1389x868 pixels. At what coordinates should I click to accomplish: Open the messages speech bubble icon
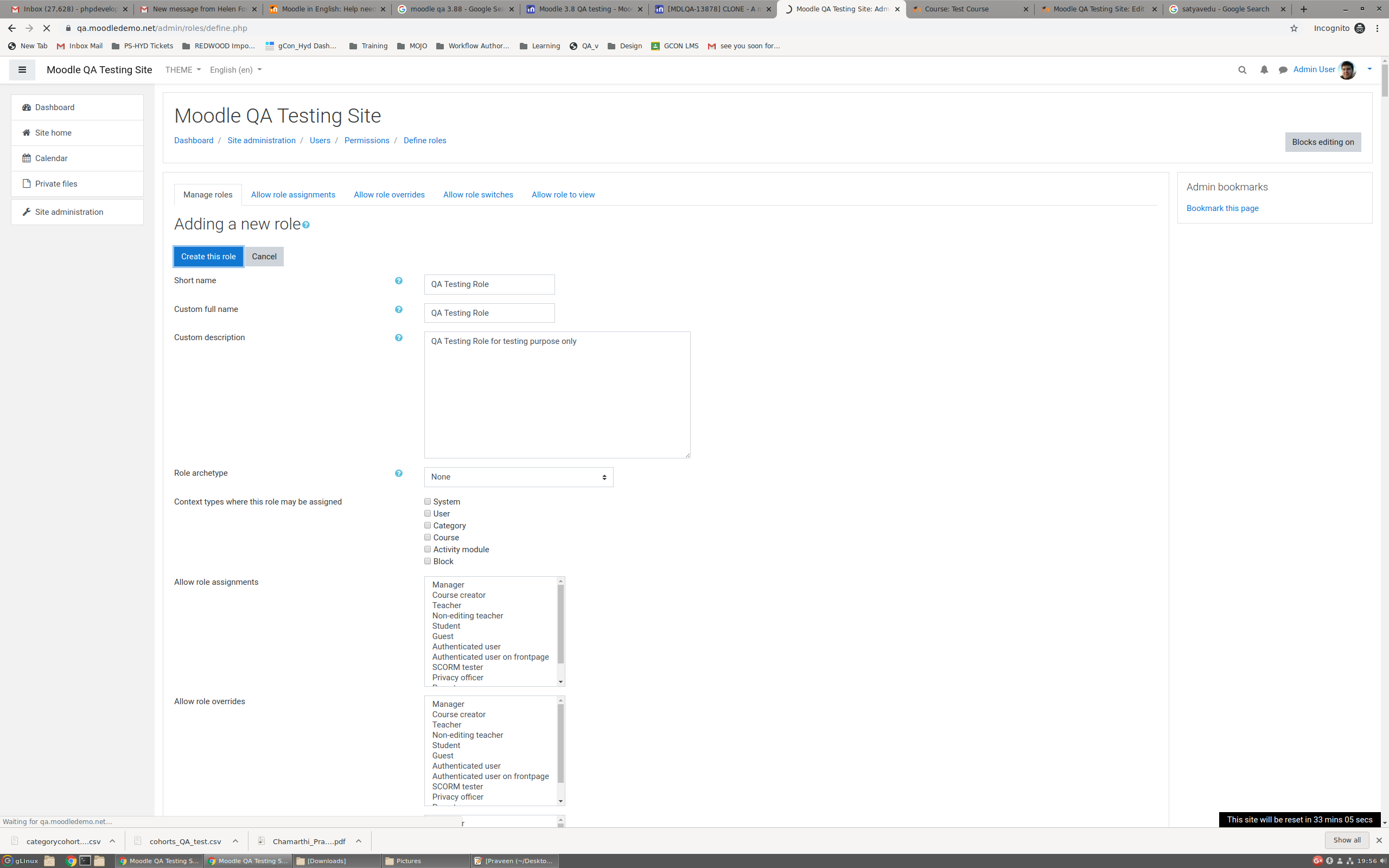point(1283,70)
